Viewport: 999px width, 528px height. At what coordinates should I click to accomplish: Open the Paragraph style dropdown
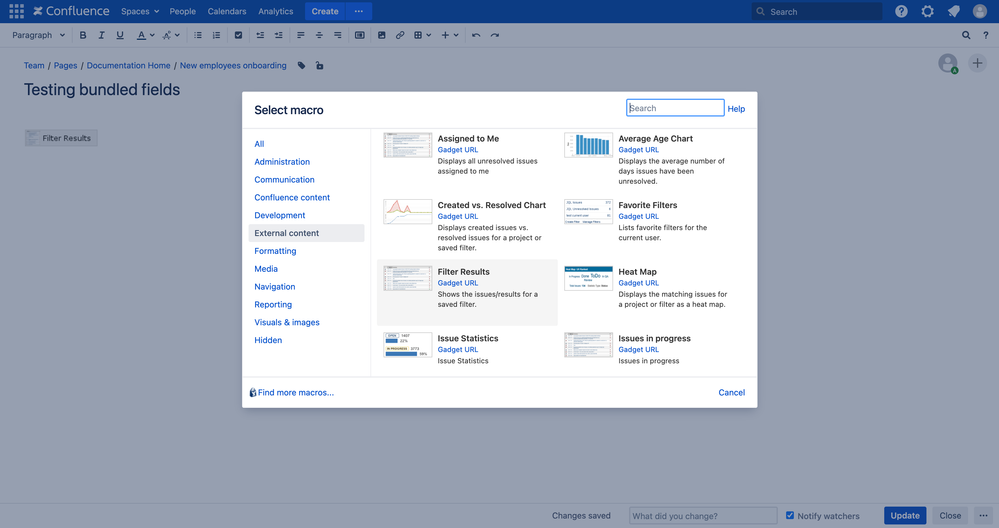click(39, 35)
